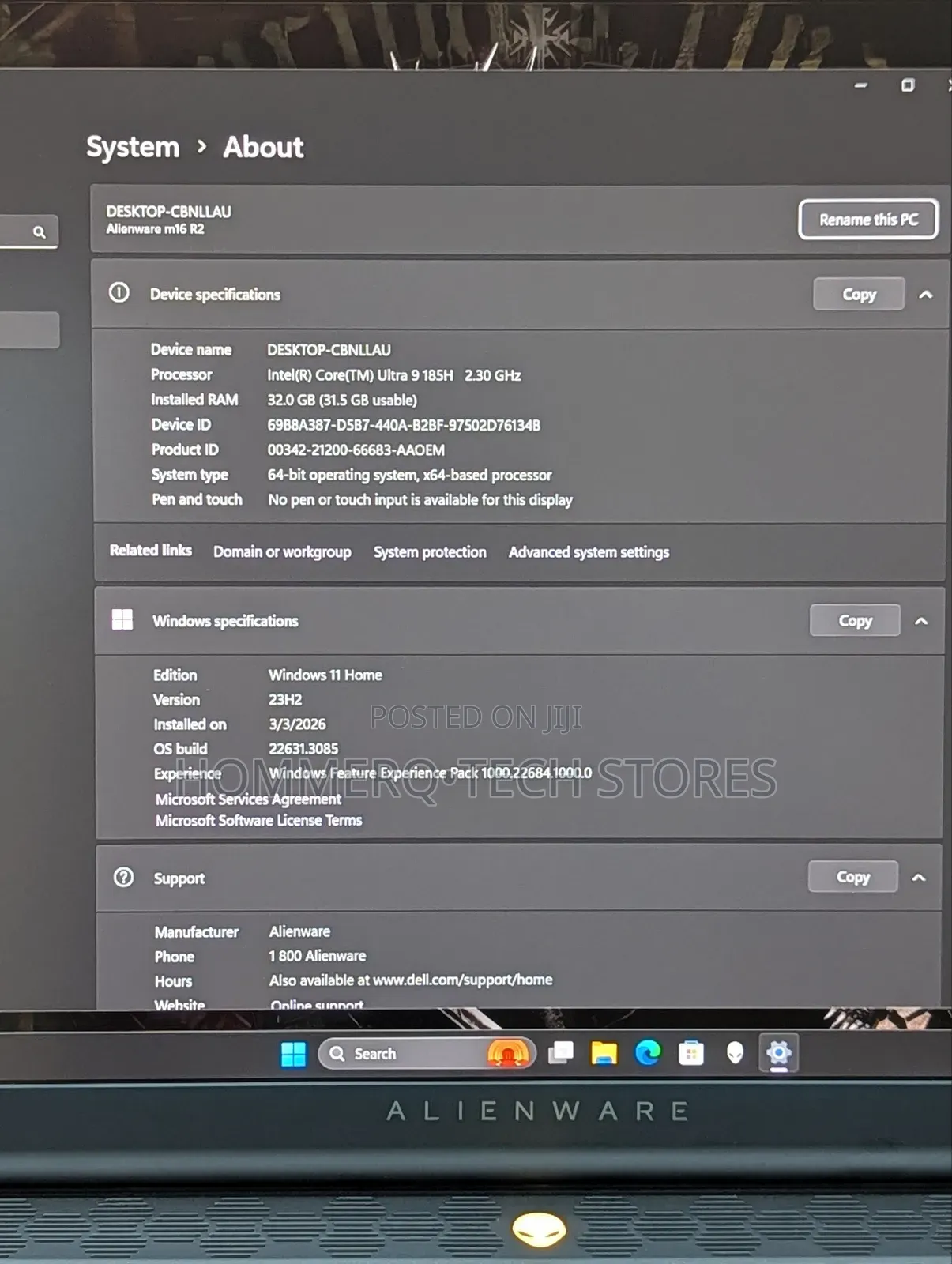Viewport: 952px width, 1264px height.
Task: Launch Alienware Command Center taskbar icon
Action: (x=735, y=1053)
